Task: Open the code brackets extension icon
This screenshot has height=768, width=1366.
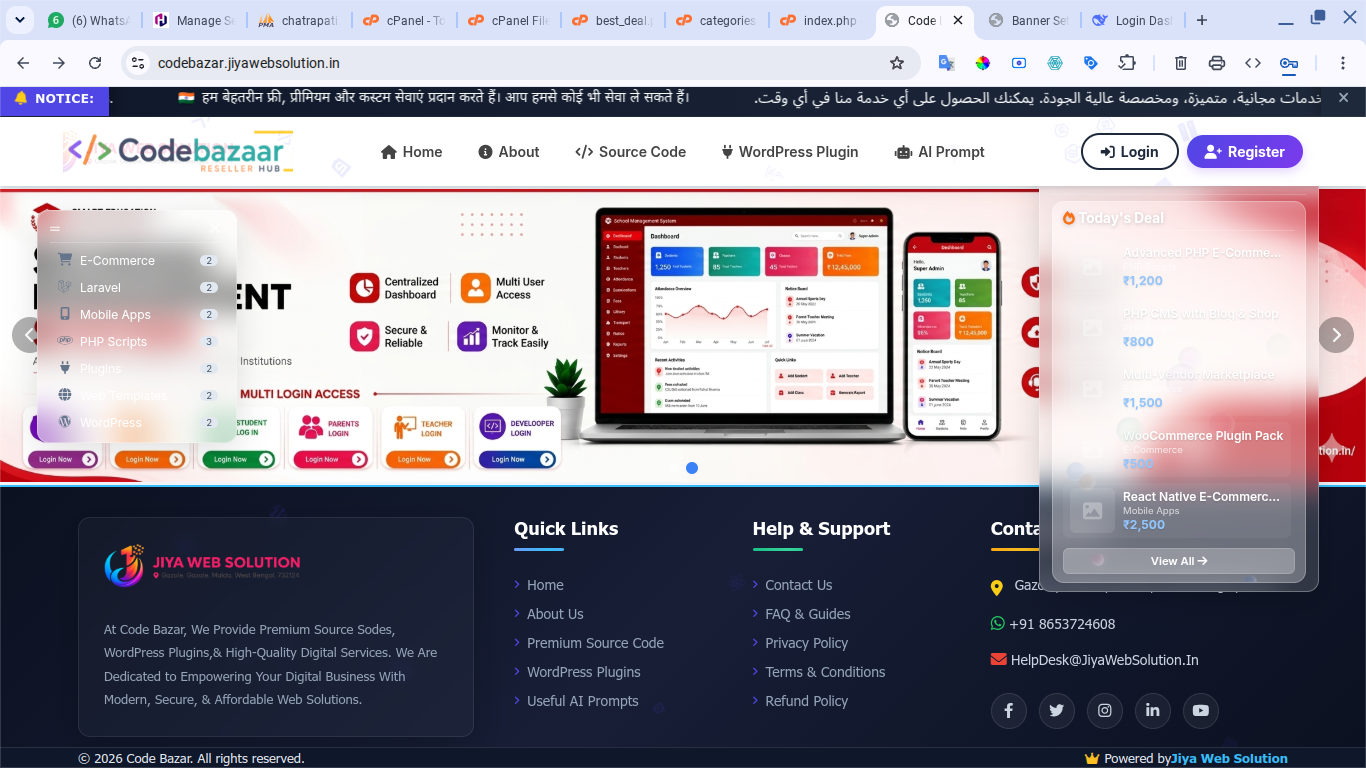Action: [x=1253, y=63]
